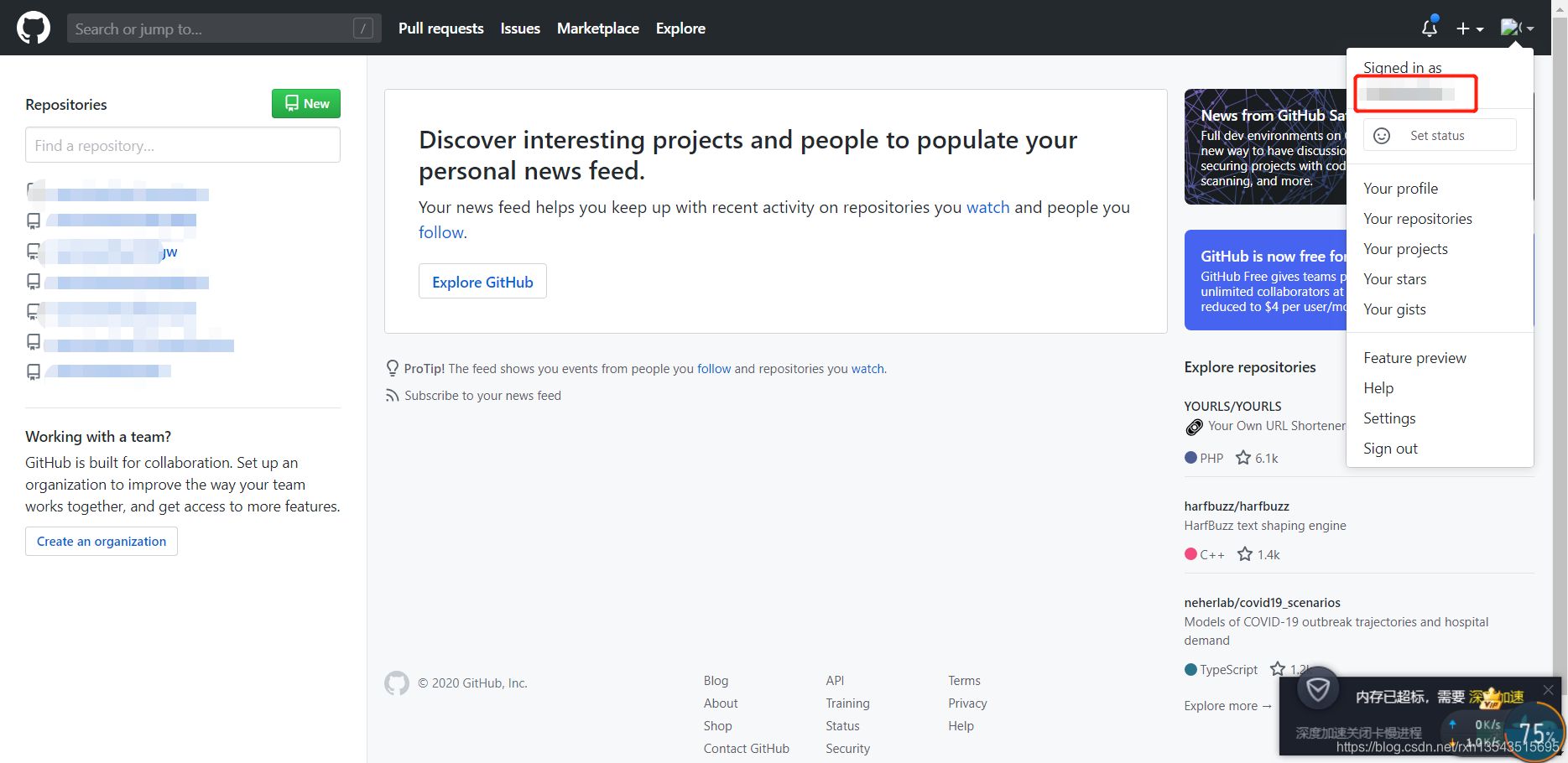Click the Explore more arrow link
Screen dimensions: 1568x763
1228,705
